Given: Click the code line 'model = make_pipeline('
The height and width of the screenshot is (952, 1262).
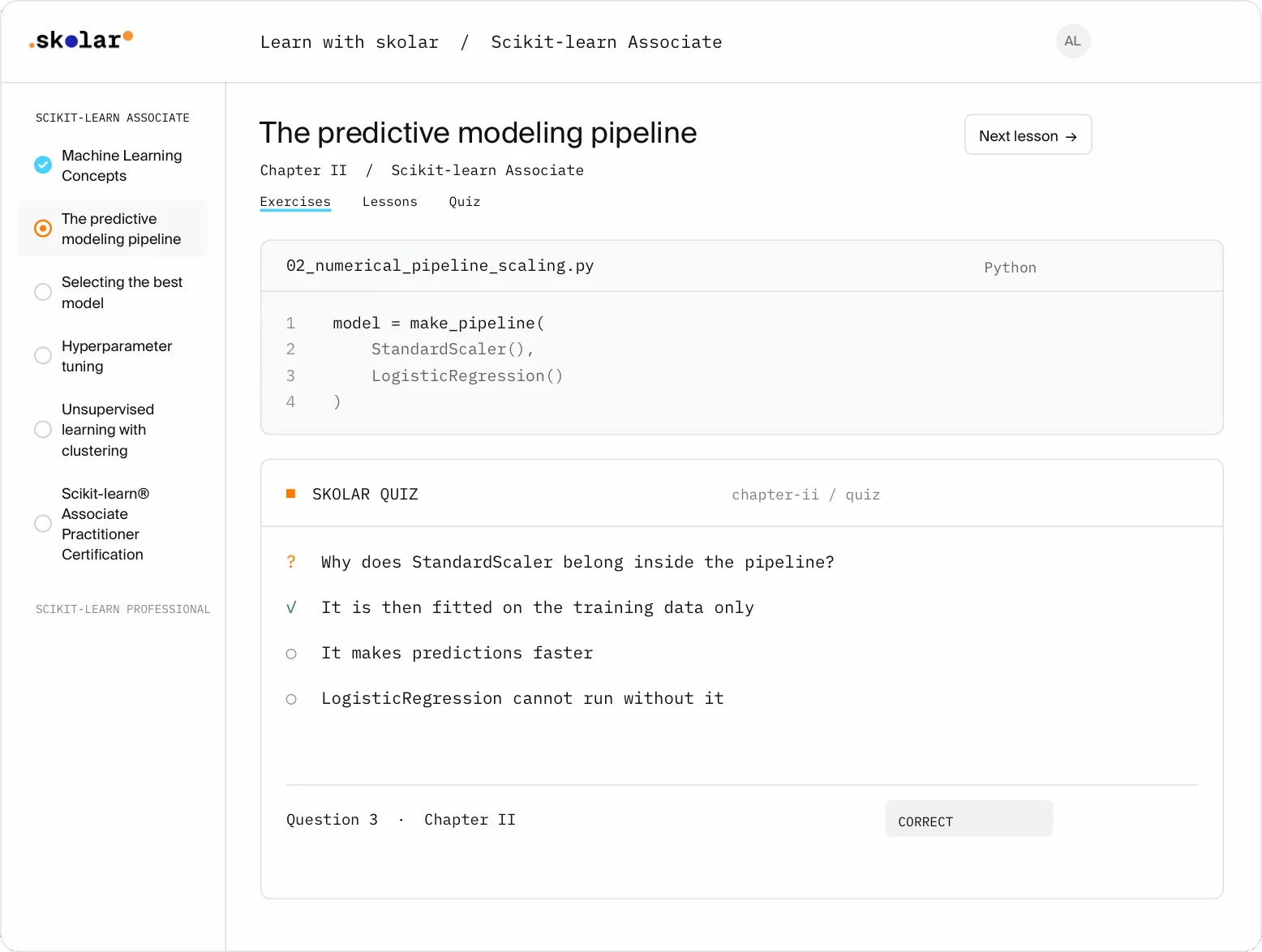Looking at the screenshot, I should [439, 324].
